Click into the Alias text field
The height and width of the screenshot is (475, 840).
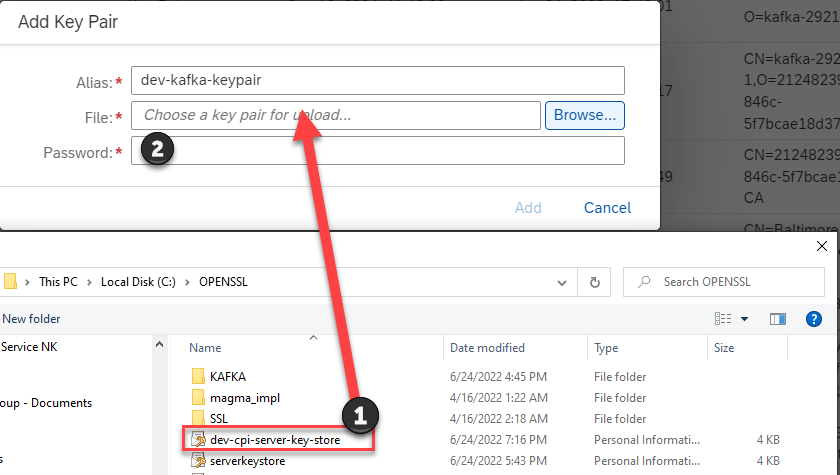click(378, 80)
